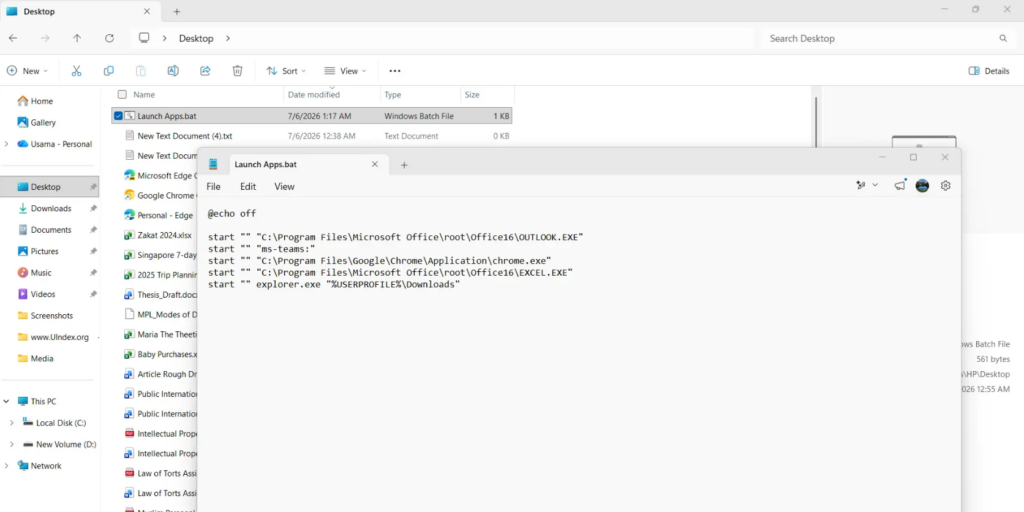
Task: Click the Explorer file list vertical scrollbar
Action: (815, 122)
